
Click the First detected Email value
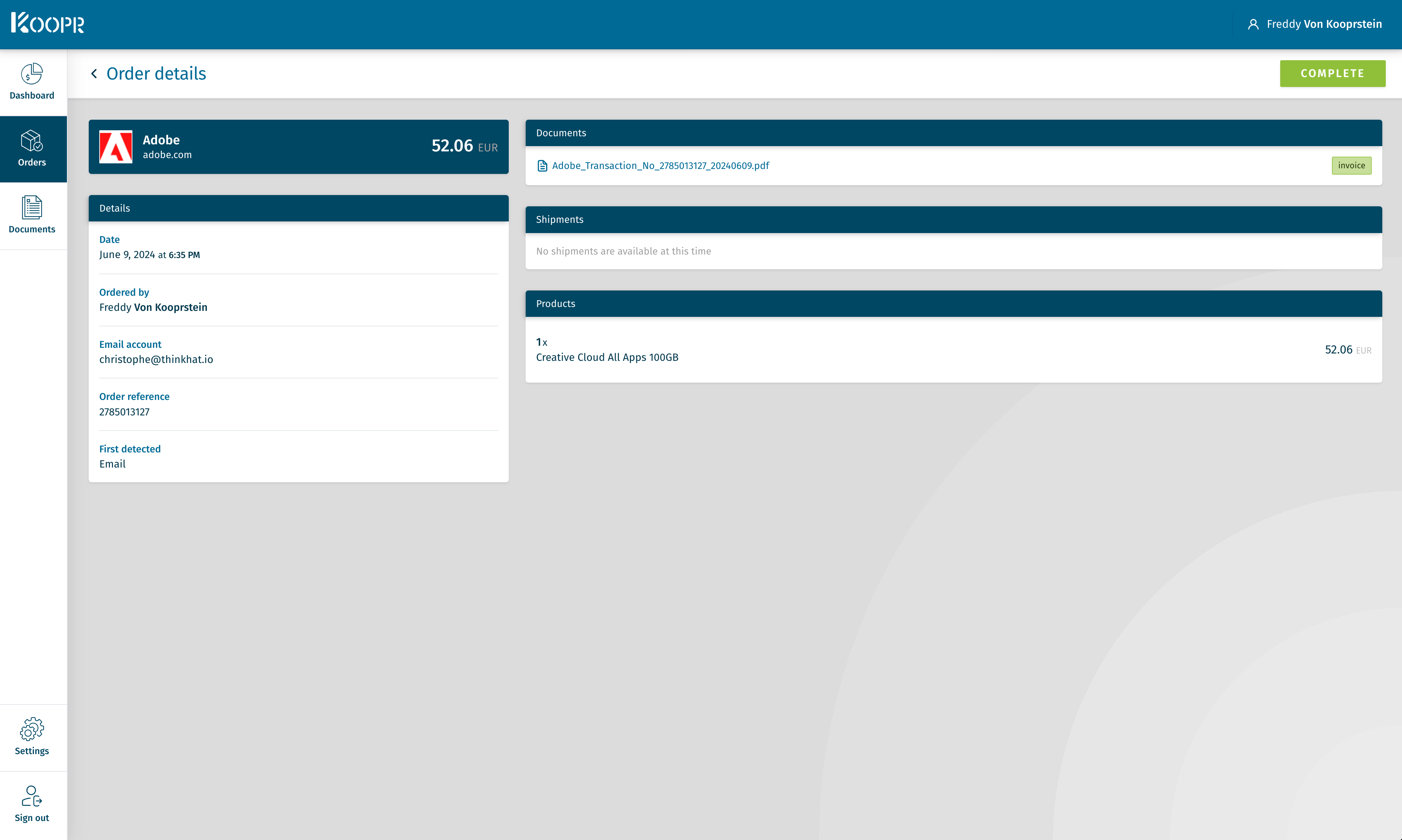(x=113, y=464)
